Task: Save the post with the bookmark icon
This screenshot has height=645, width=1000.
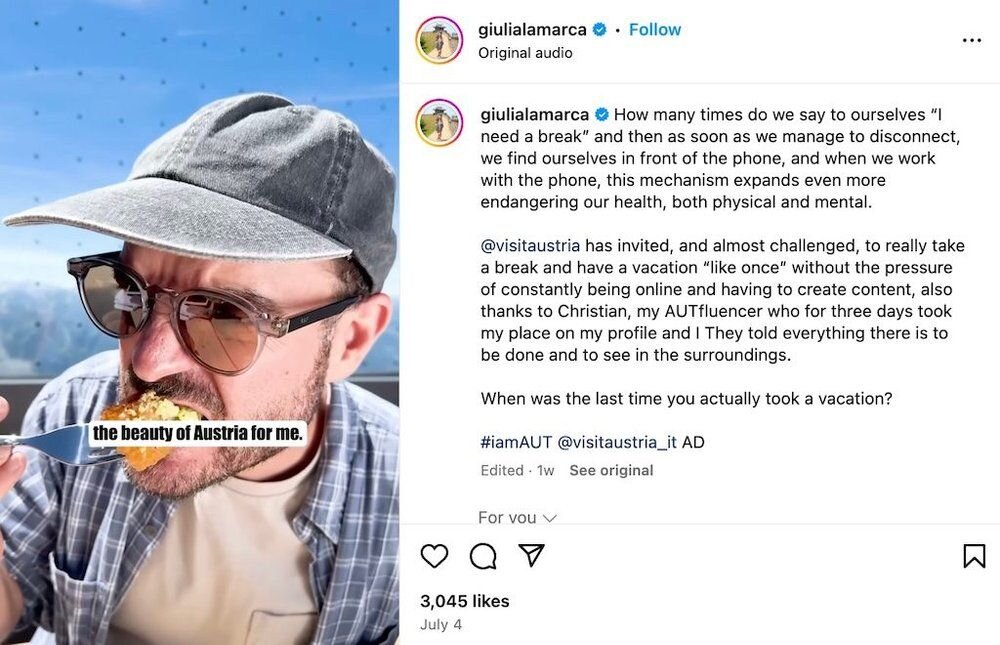Action: coord(974,556)
